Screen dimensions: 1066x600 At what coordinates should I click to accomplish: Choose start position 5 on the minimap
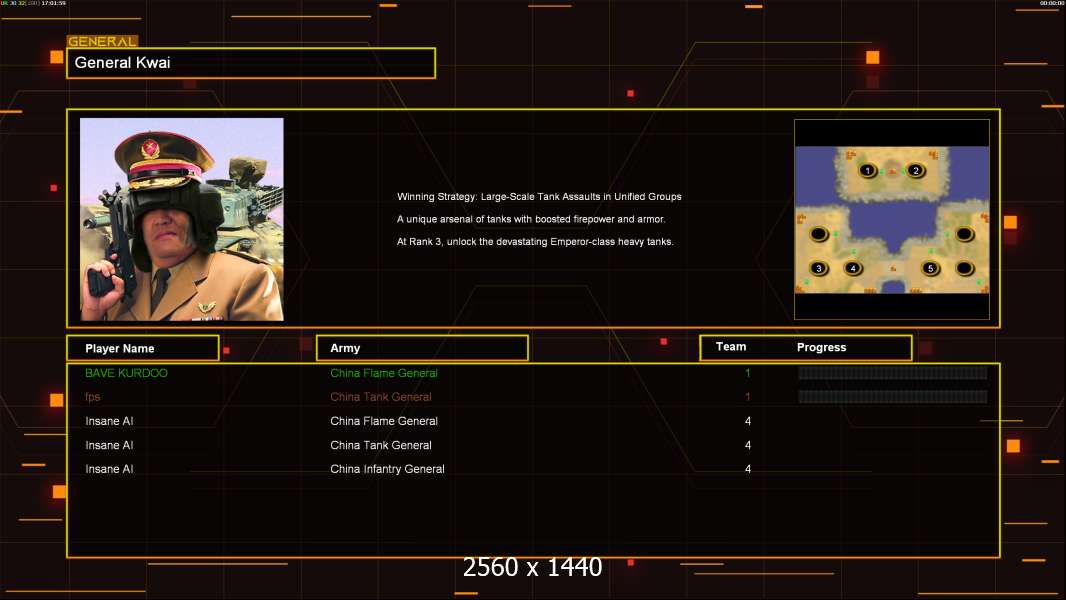point(931,268)
